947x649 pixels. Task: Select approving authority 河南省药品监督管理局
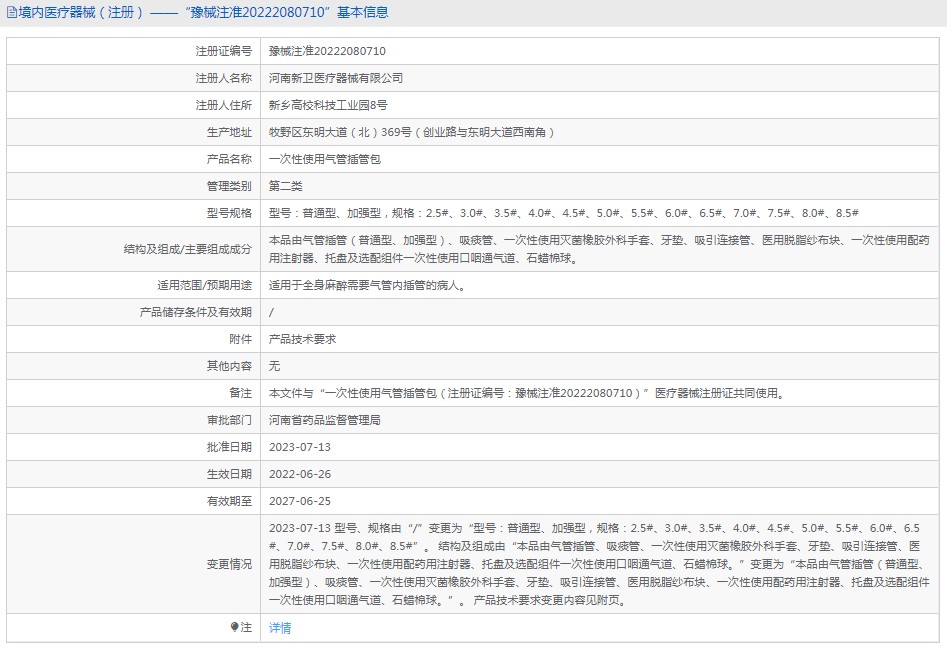pos(324,420)
